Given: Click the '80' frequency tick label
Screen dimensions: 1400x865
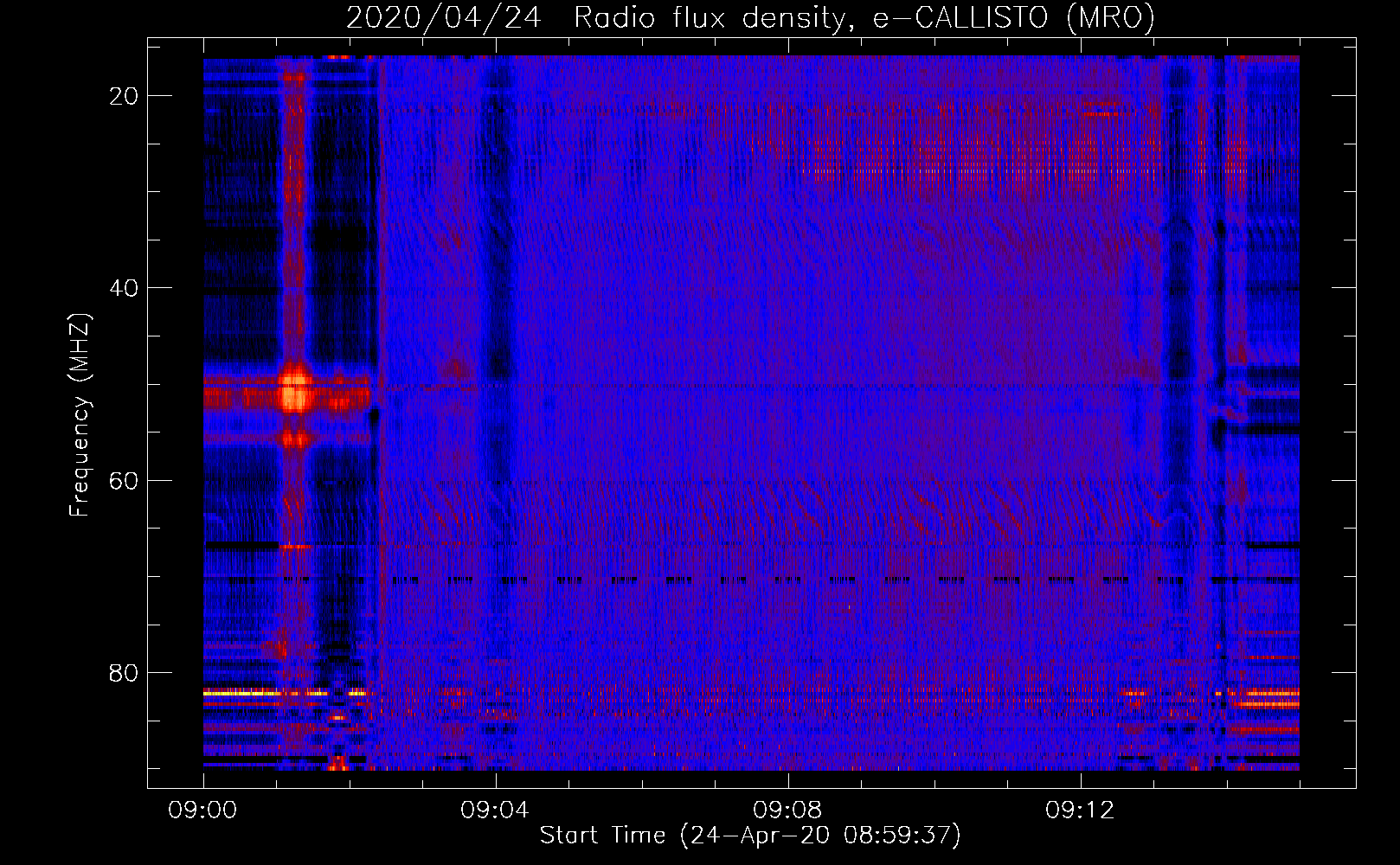Looking at the screenshot, I should point(125,672).
